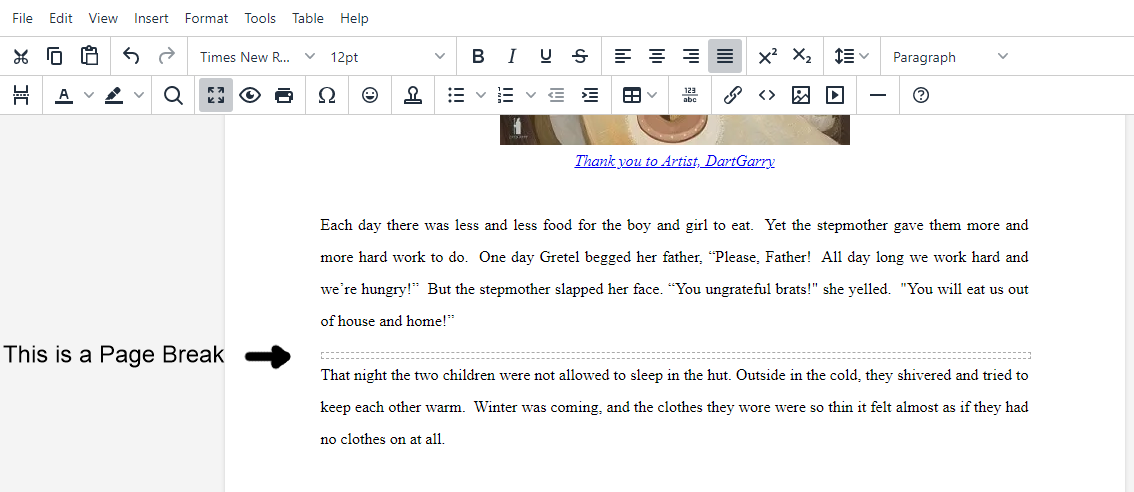Open the highlight color dropdown arrow

(x=139, y=95)
